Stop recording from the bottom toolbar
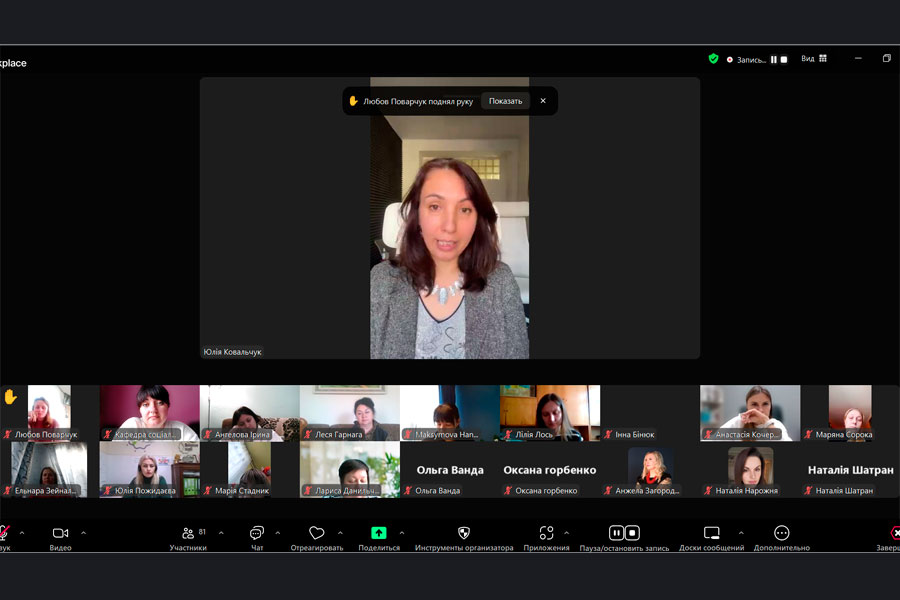900x600 pixels. click(632, 533)
